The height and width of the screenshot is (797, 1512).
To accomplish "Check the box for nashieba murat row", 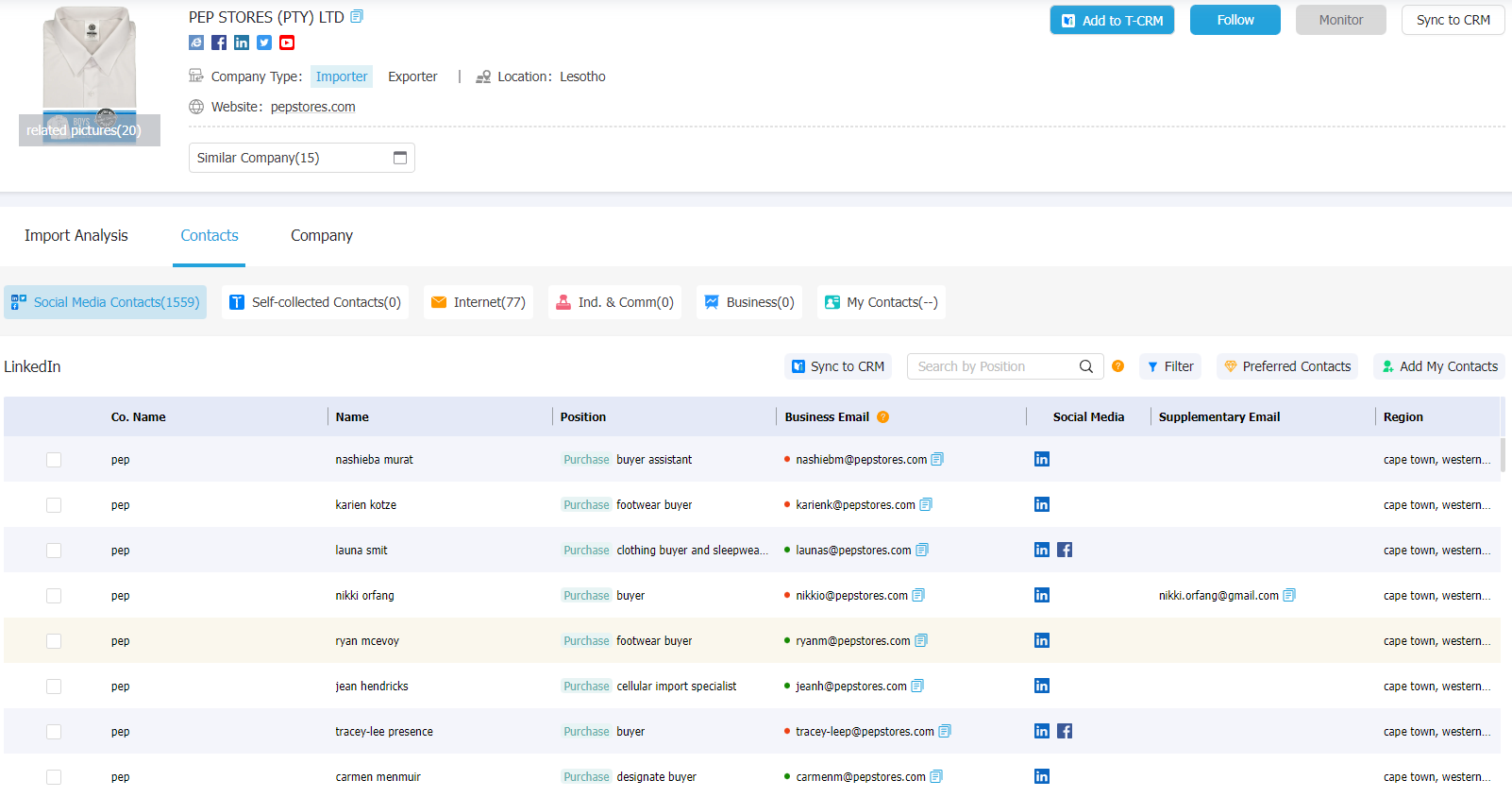I will [x=54, y=460].
